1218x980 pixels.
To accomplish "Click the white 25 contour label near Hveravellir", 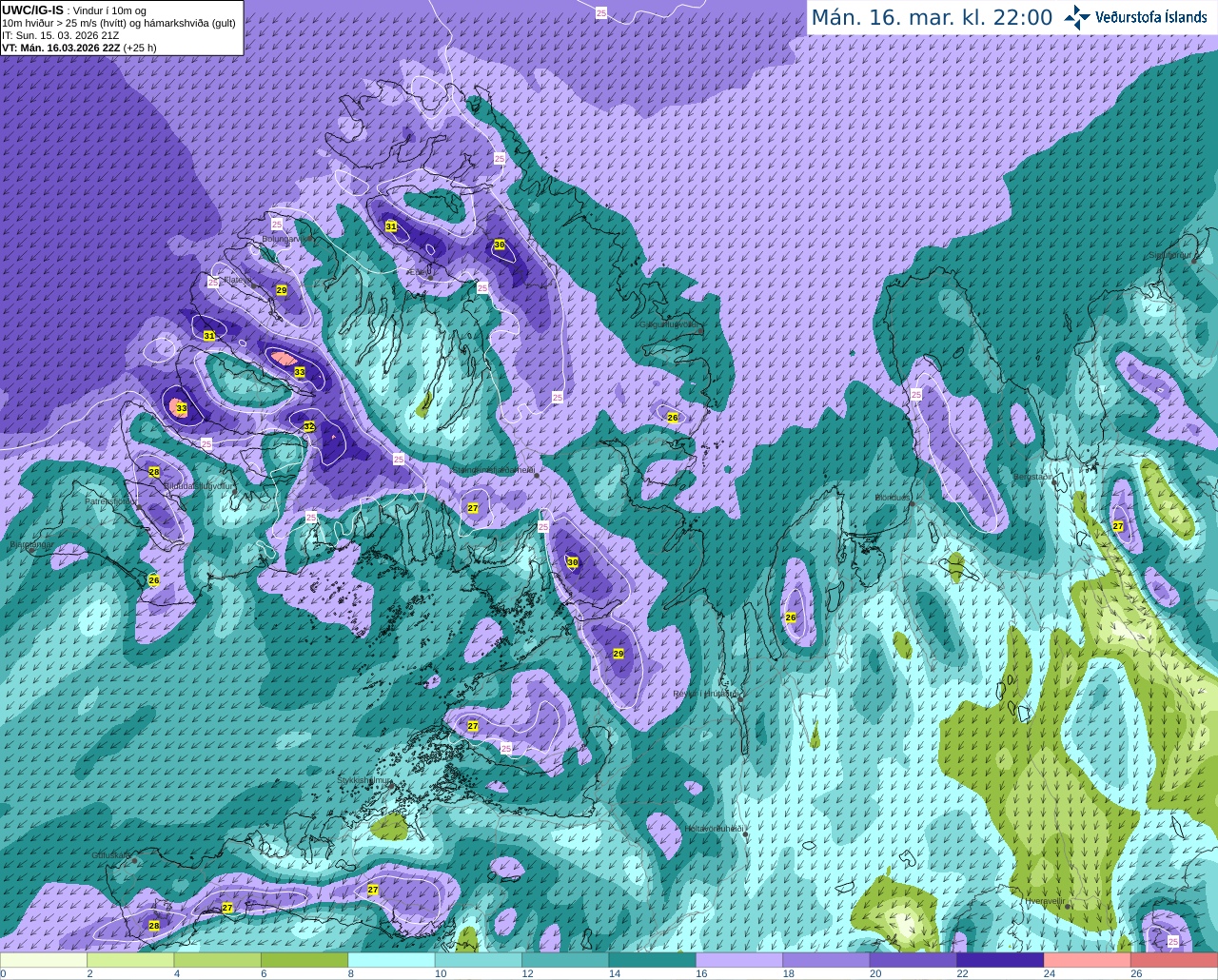I will (1173, 941).
